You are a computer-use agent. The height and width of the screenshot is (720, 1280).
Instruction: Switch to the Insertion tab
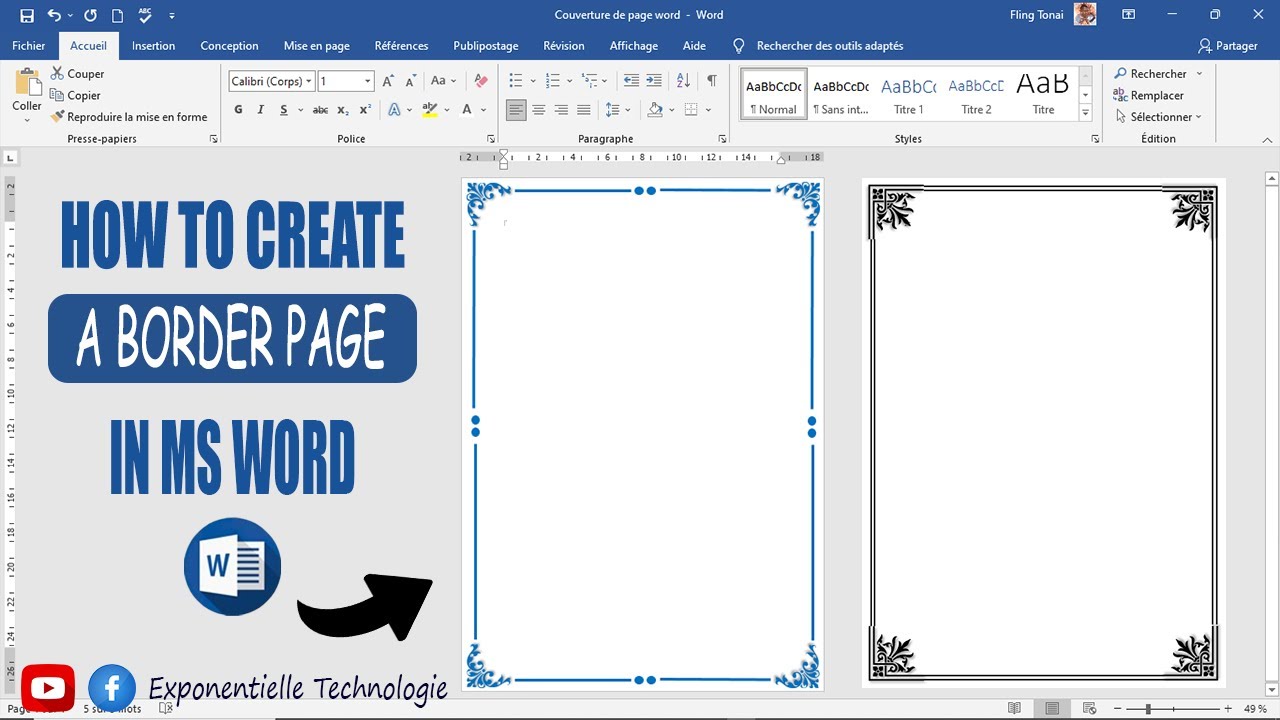[153, 46]
